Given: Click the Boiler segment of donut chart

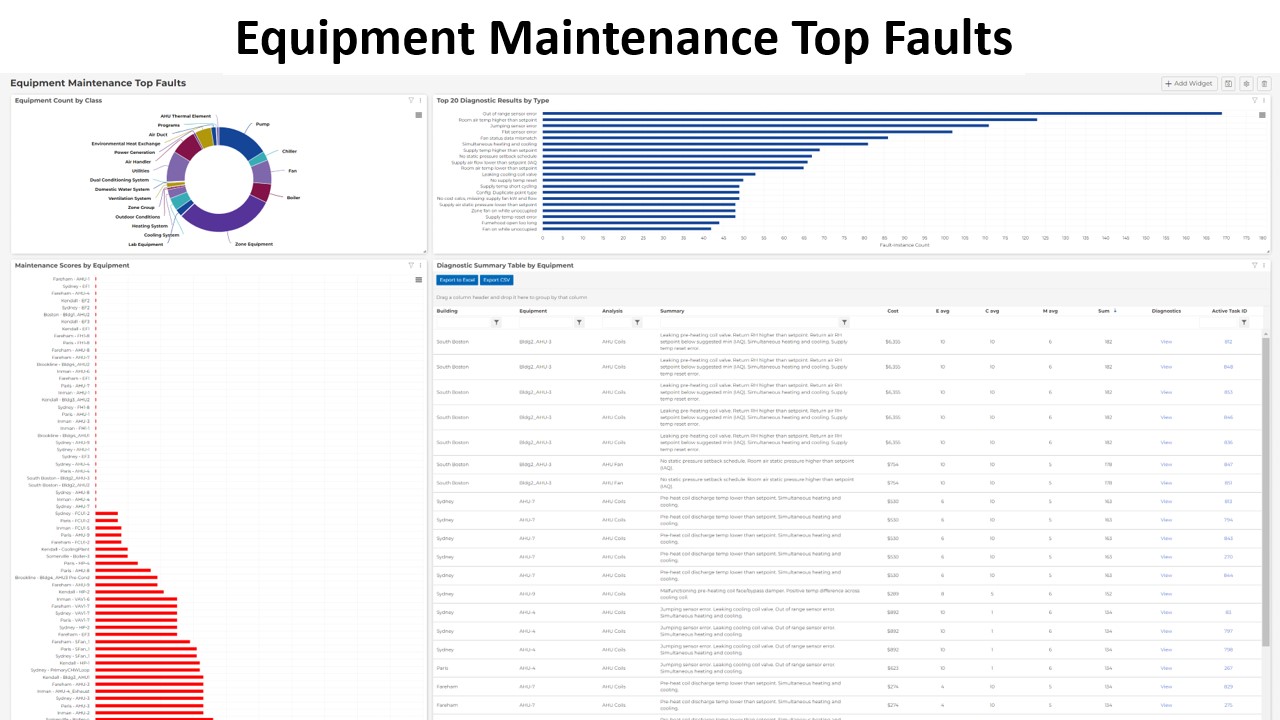Looking at the screenshot, I should [x=260, y=191].
